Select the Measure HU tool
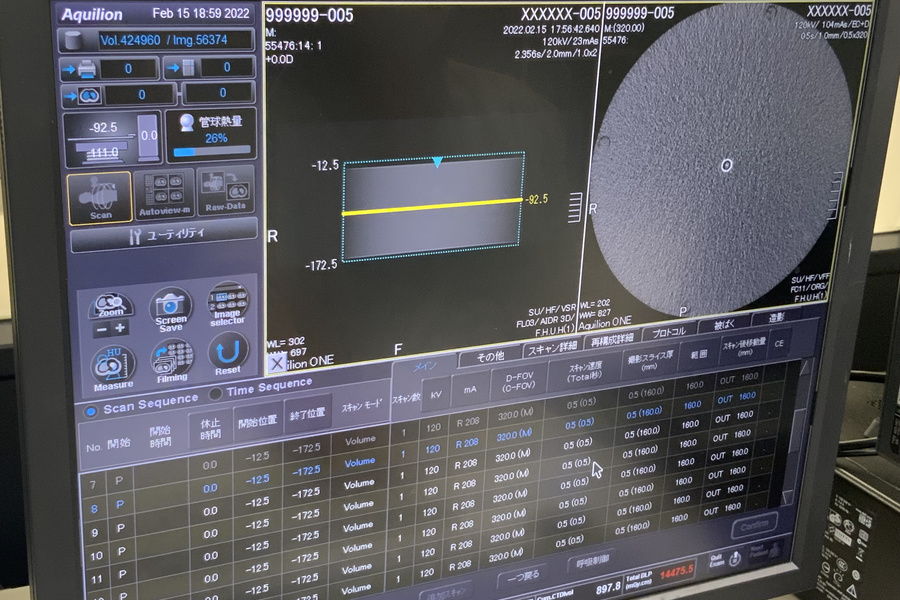Screen dimensions: 900x600 coord(113,365)
